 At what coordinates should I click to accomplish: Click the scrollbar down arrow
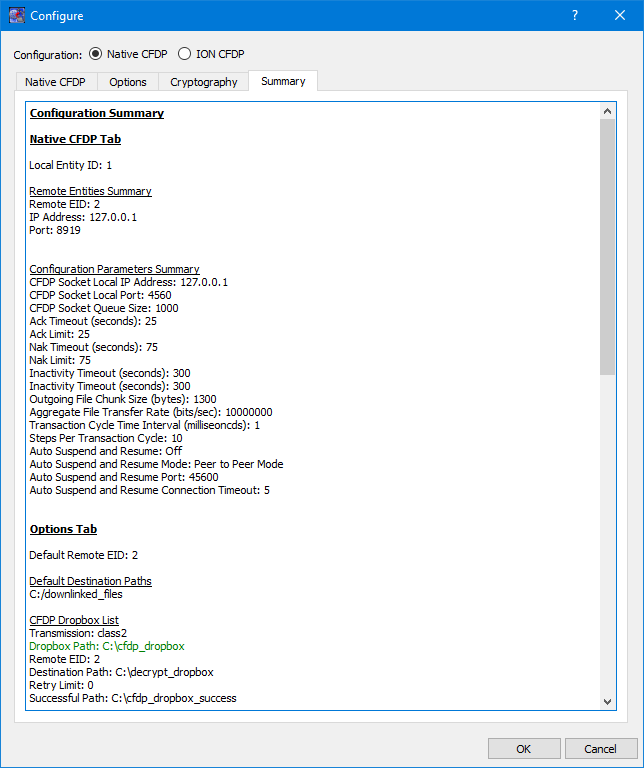tap(608, 702)
